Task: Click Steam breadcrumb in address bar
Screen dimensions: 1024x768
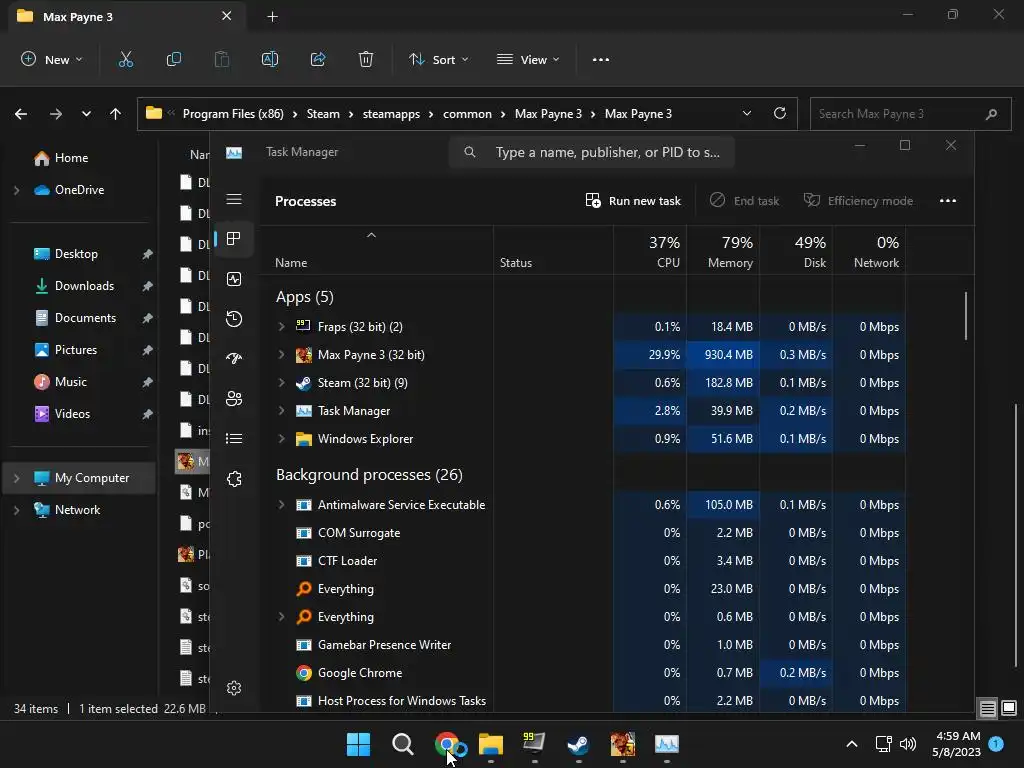Action: [323, 114]
